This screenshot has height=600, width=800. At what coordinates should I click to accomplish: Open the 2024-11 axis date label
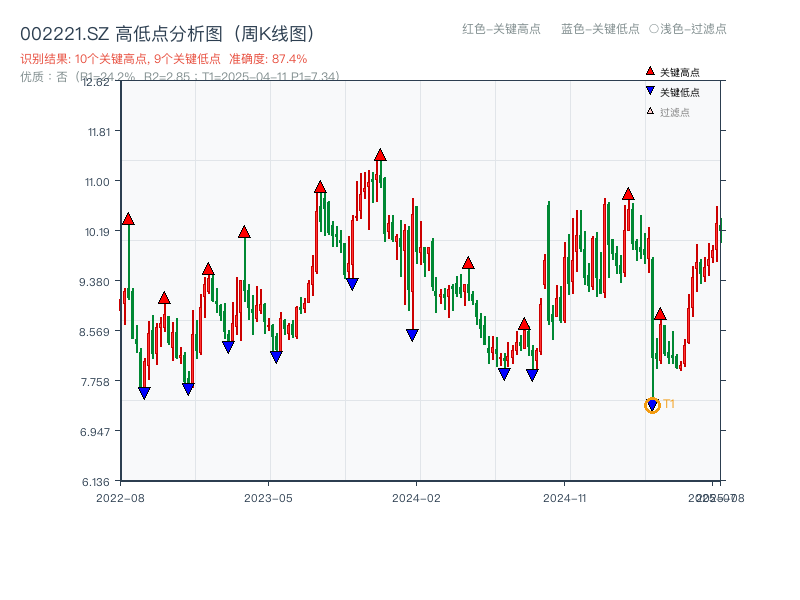tap(567, 496)
